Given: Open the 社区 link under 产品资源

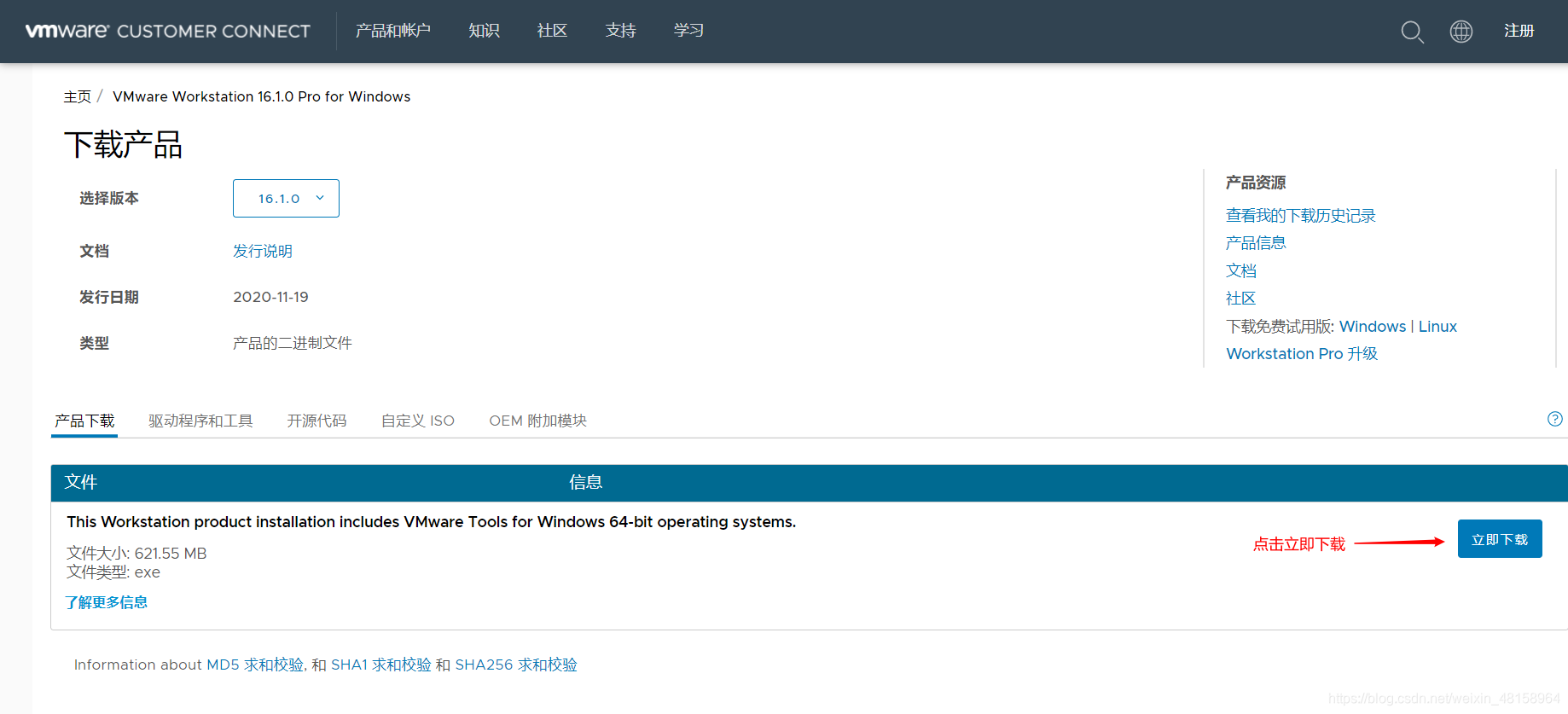Looking at the screenshot, I should point(1241,298).
